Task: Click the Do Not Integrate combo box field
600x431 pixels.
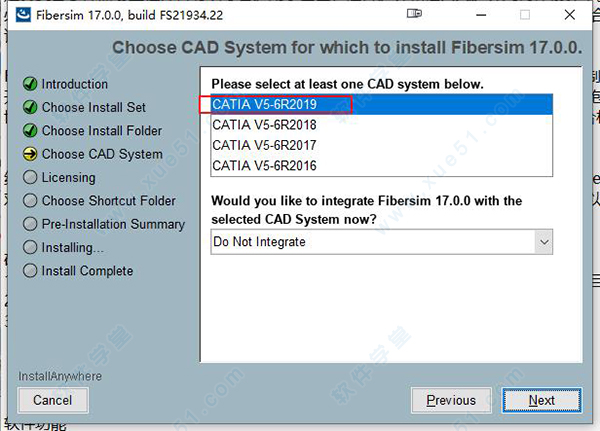Action: pyautogui.click(x=382, y=242)
